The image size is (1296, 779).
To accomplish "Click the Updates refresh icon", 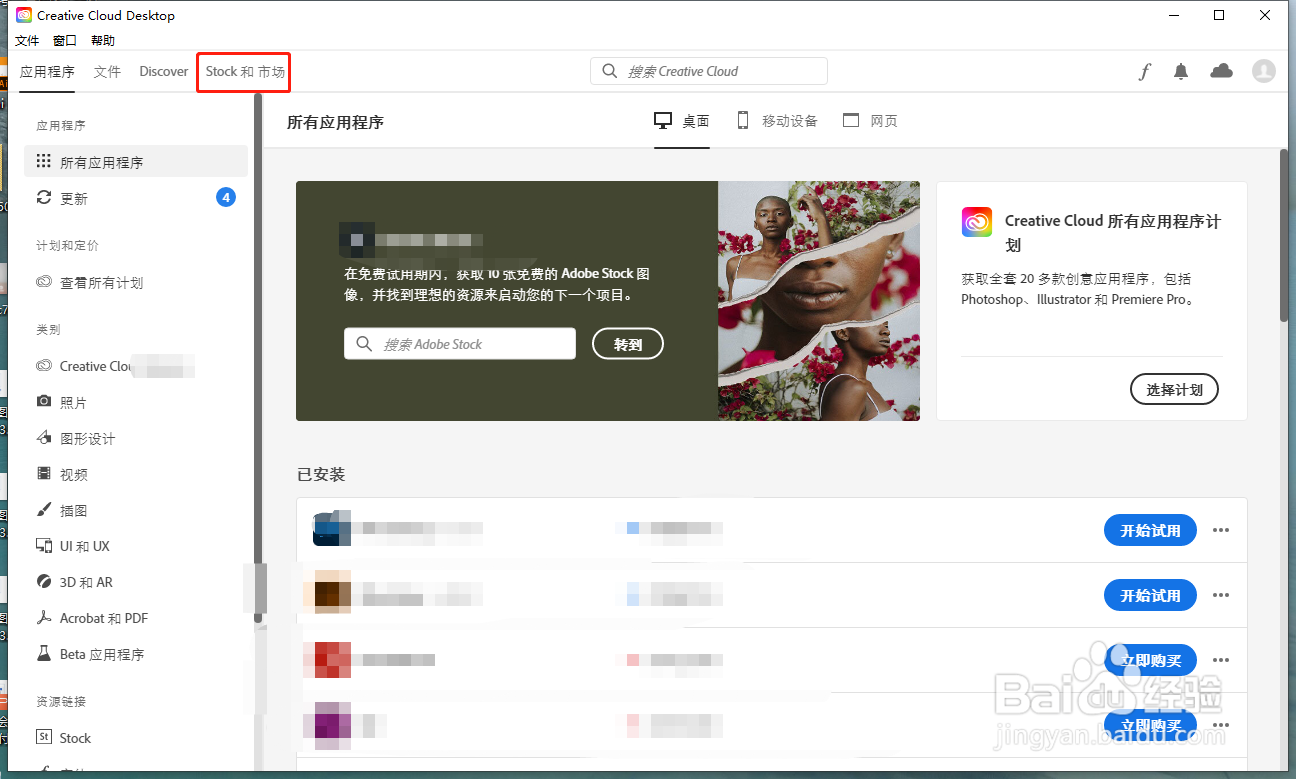I will pyautogui.click(x=43, y=198).
